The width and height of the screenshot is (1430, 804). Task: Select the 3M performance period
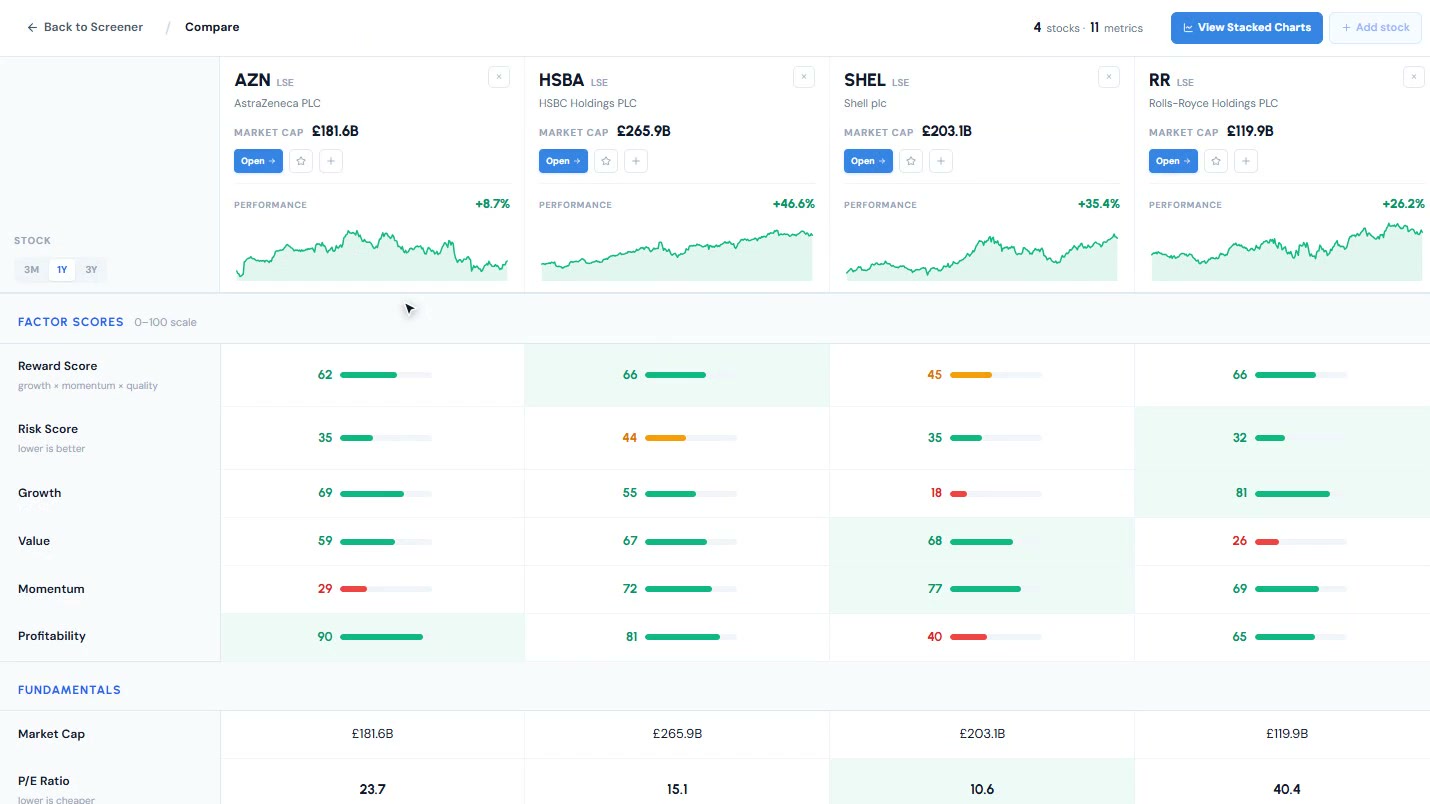pos(32,270)
